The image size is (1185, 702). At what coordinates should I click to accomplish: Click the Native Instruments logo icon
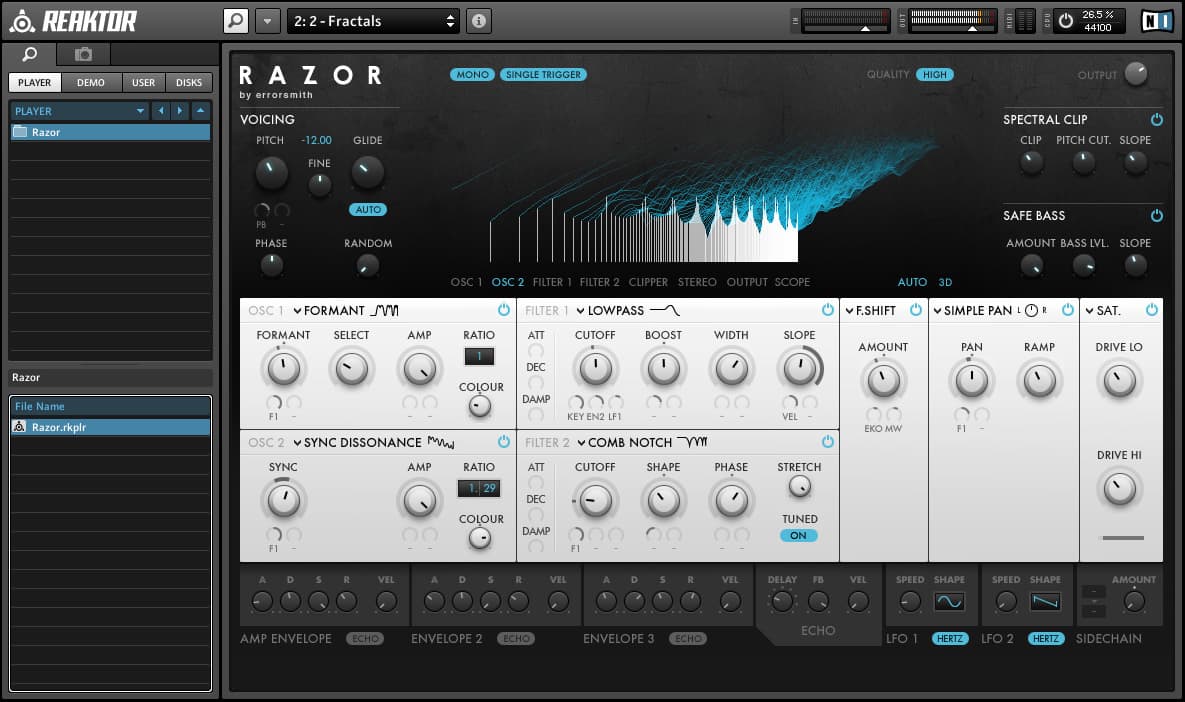[1155, 20]
